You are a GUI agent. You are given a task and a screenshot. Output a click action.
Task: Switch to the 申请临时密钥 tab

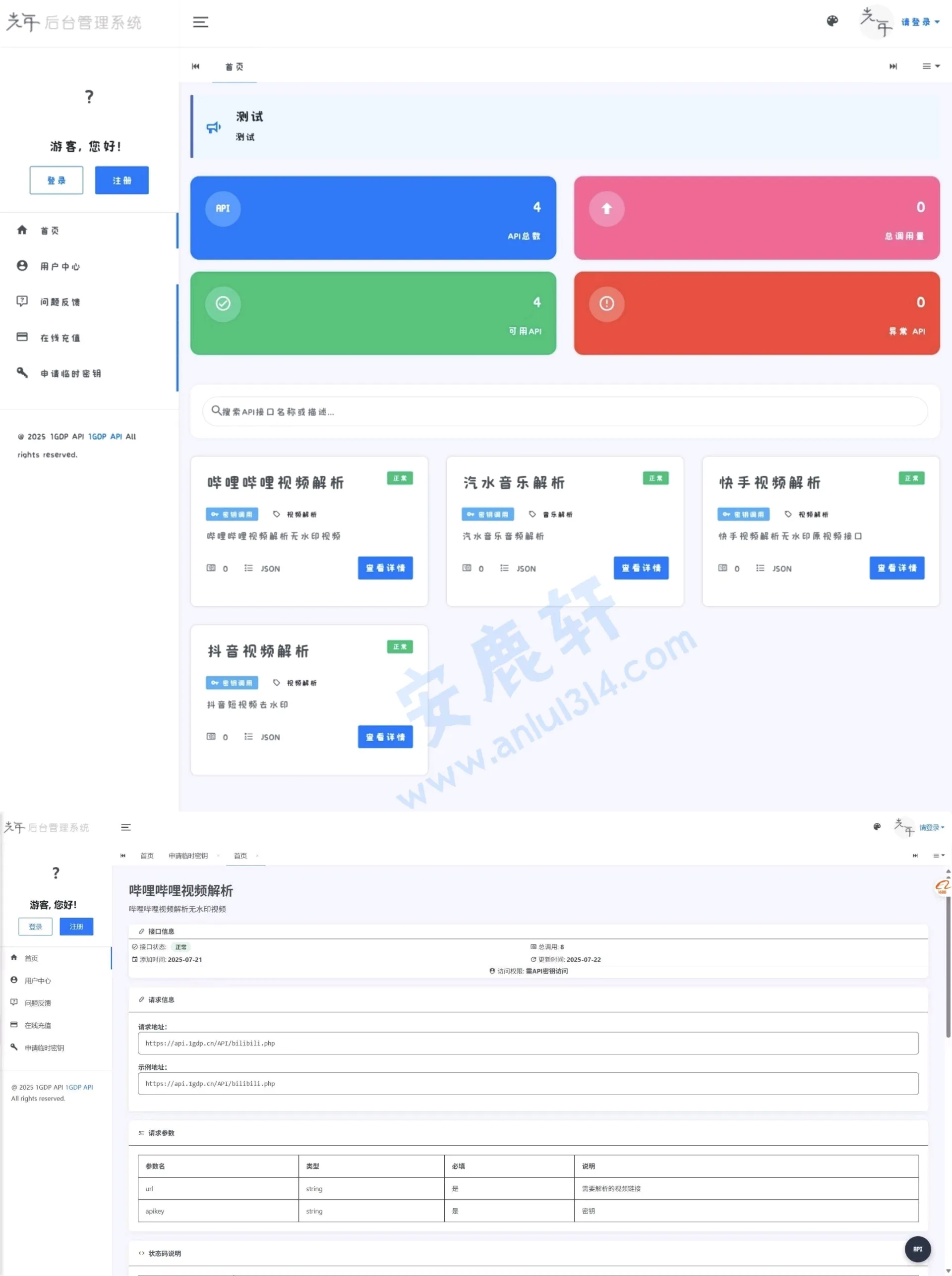[189, 856]
